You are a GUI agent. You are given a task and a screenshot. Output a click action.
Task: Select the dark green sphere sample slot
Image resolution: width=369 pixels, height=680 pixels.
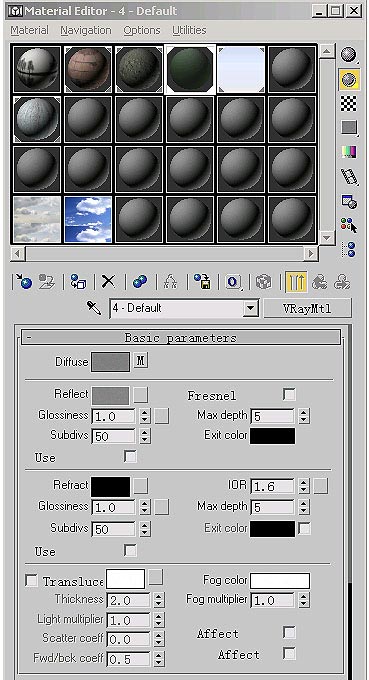pyautogui.click(x=190, y=69)
